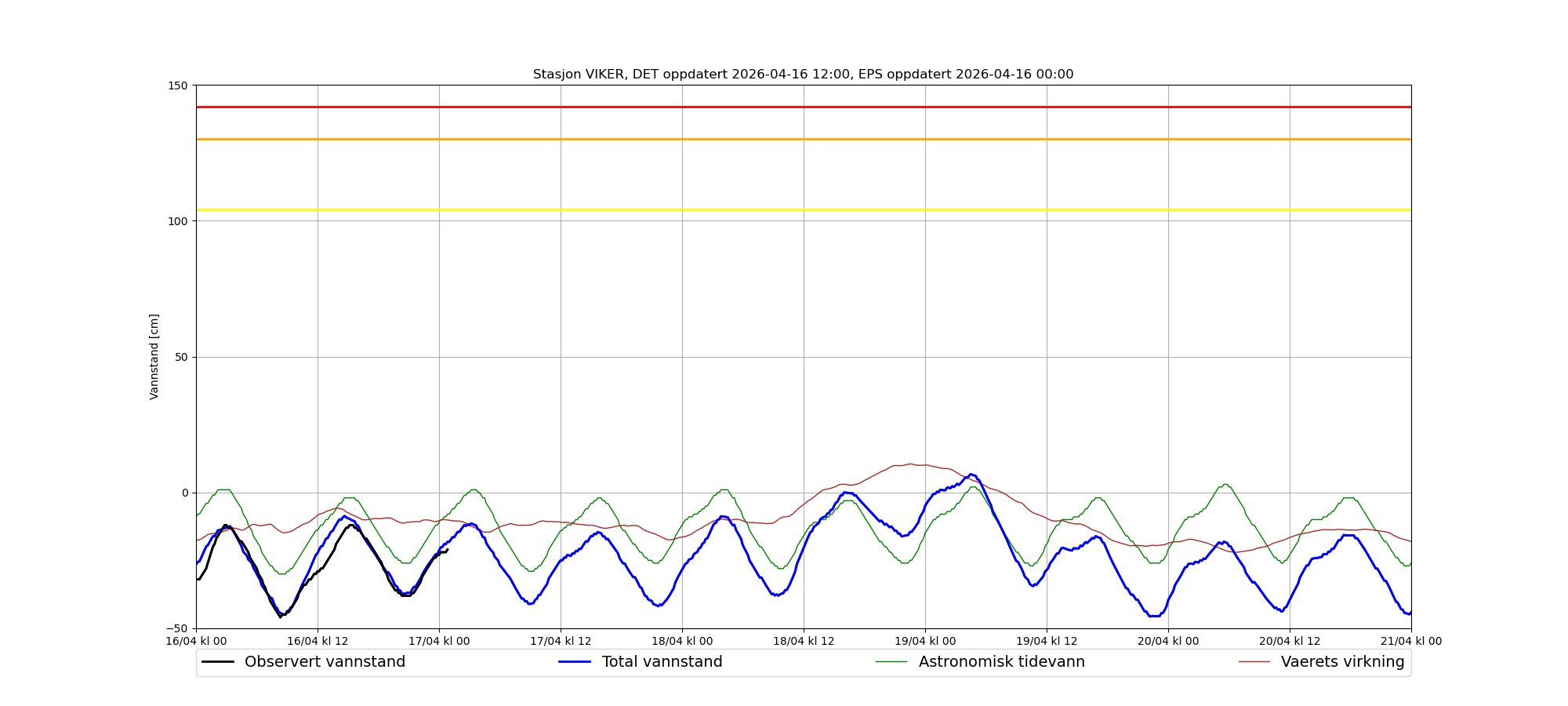Click the '50' y-axis tick label
The height and width of the screenshot is (706, 1568).
183,357
